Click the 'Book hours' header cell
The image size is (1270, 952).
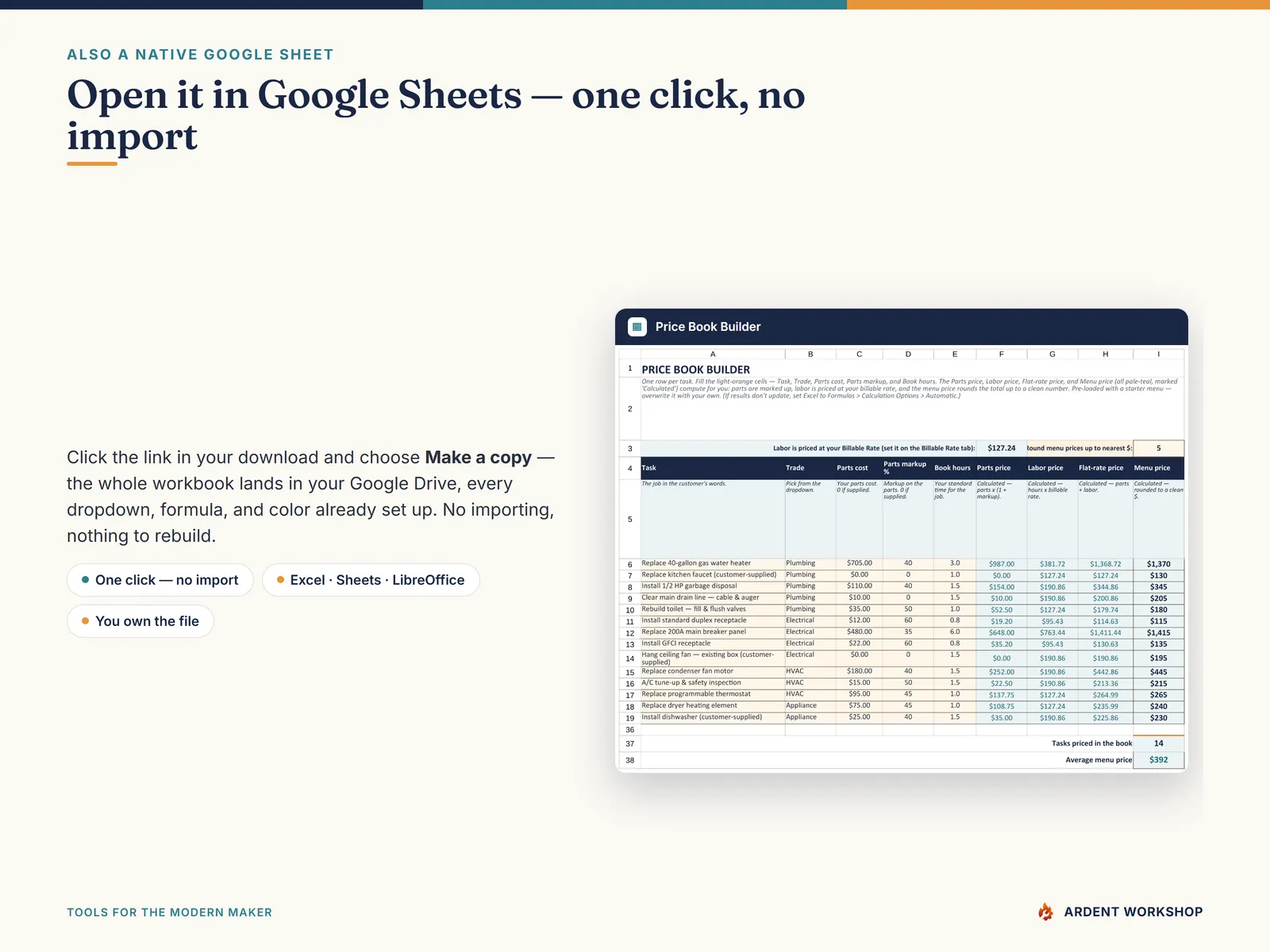tap(955, 468)
